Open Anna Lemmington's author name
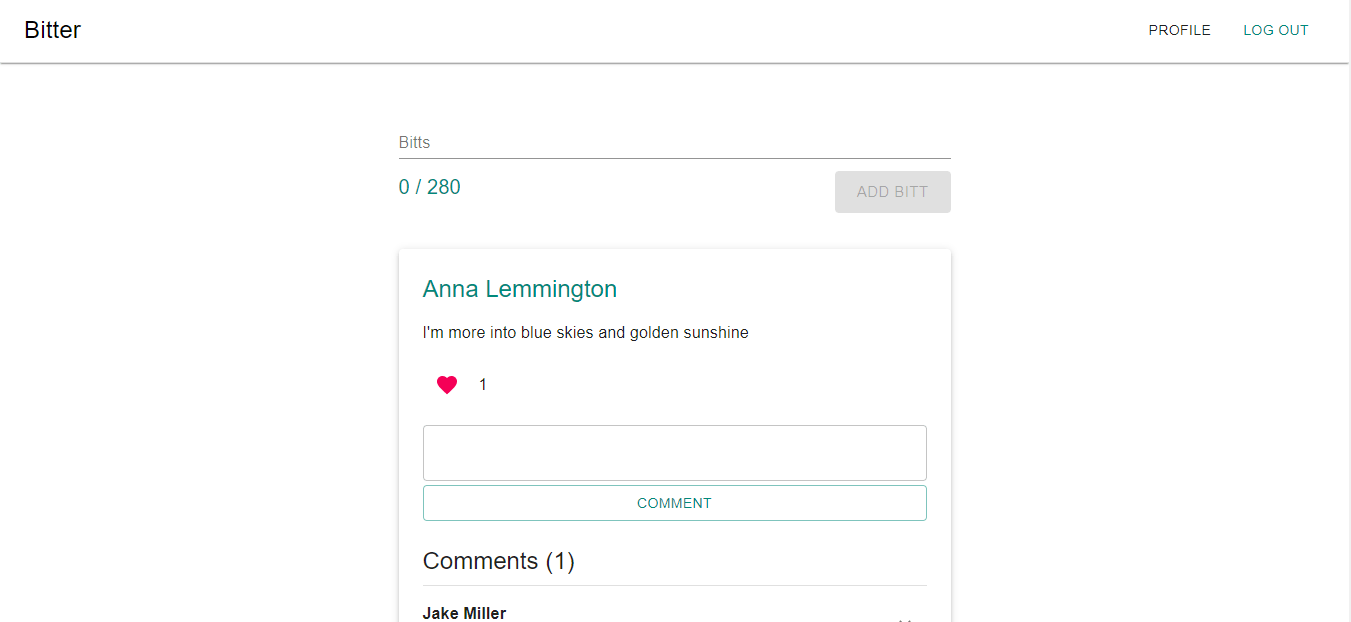Screen dimensions: 1351x622 pos(520,289)
